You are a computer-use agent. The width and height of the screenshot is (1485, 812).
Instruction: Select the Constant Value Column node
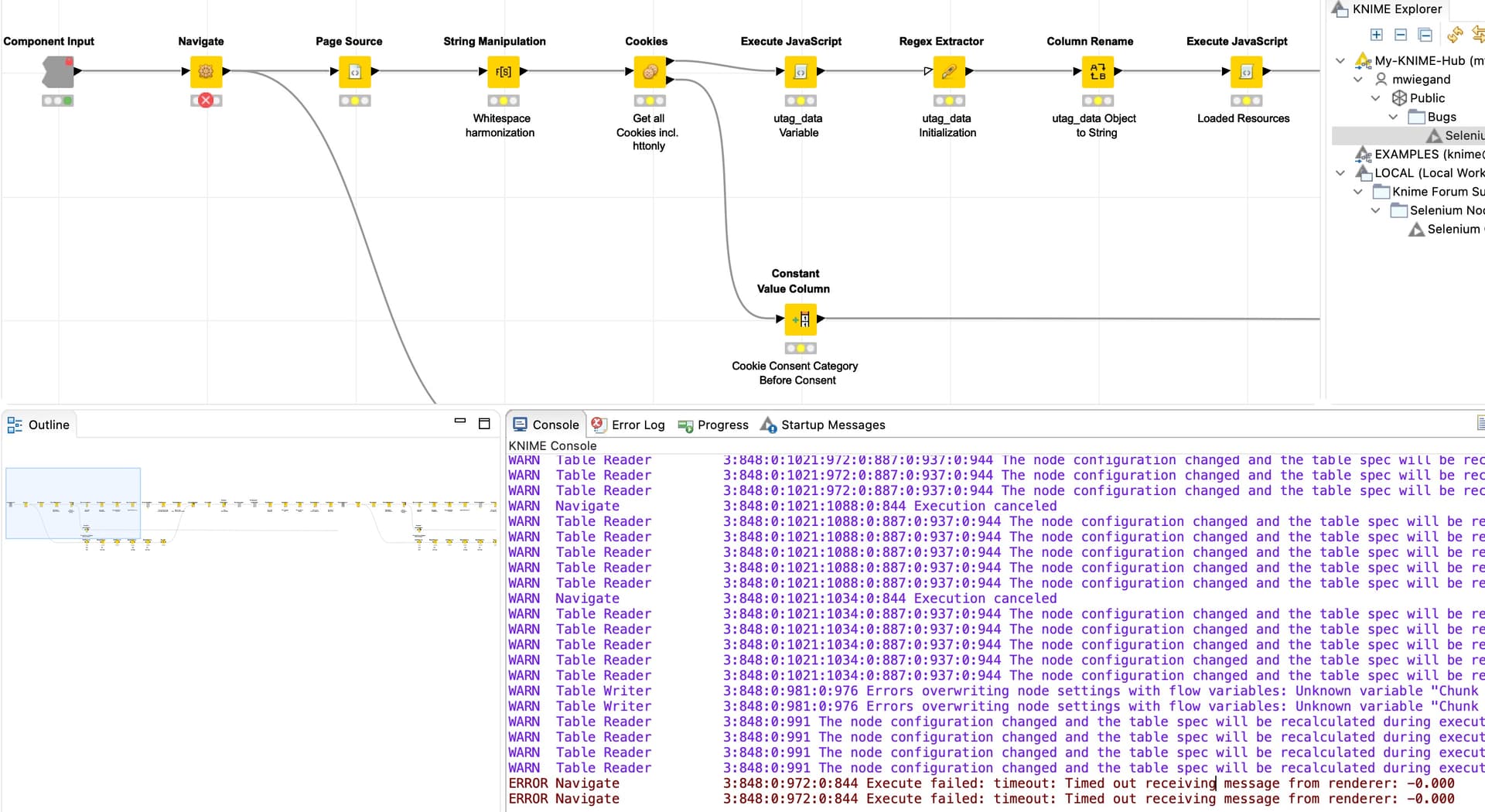(801, 319)
